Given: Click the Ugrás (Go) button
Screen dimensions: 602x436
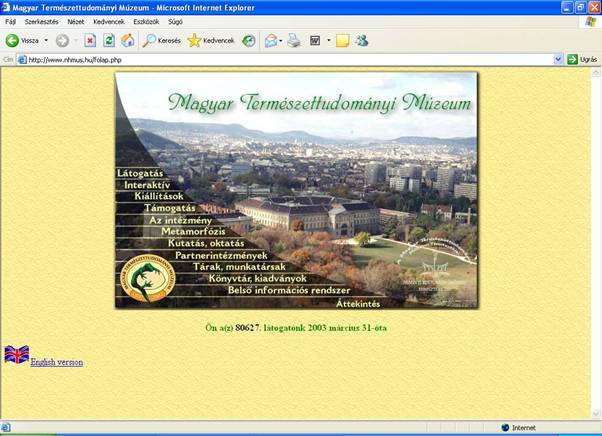Looking at the screenshot, I should tap(583, 60).
